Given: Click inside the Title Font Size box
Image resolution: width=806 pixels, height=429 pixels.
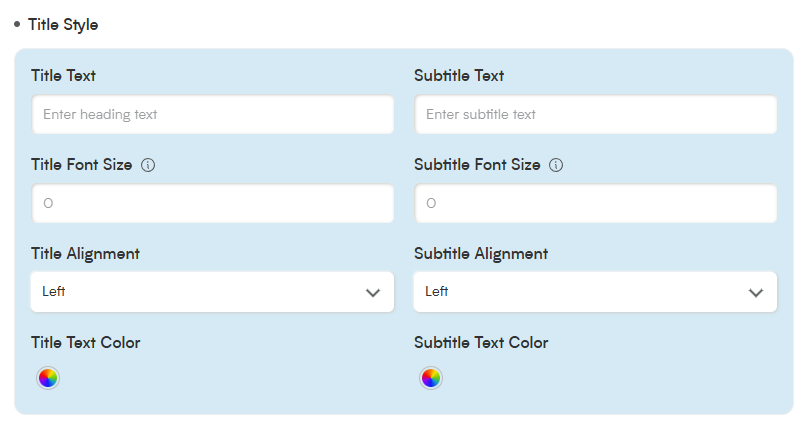Looking at the screenshot, I should (x=213, y=203).
